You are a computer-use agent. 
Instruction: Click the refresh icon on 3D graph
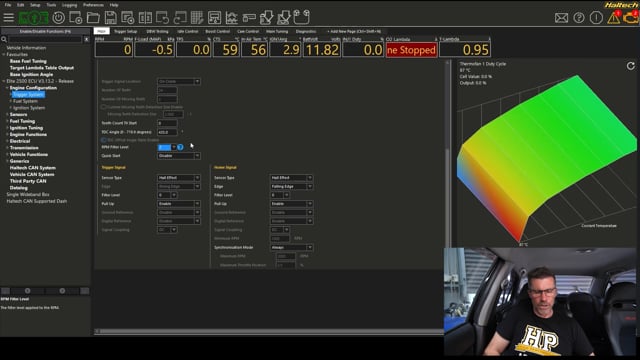click(x=631, y=66)
